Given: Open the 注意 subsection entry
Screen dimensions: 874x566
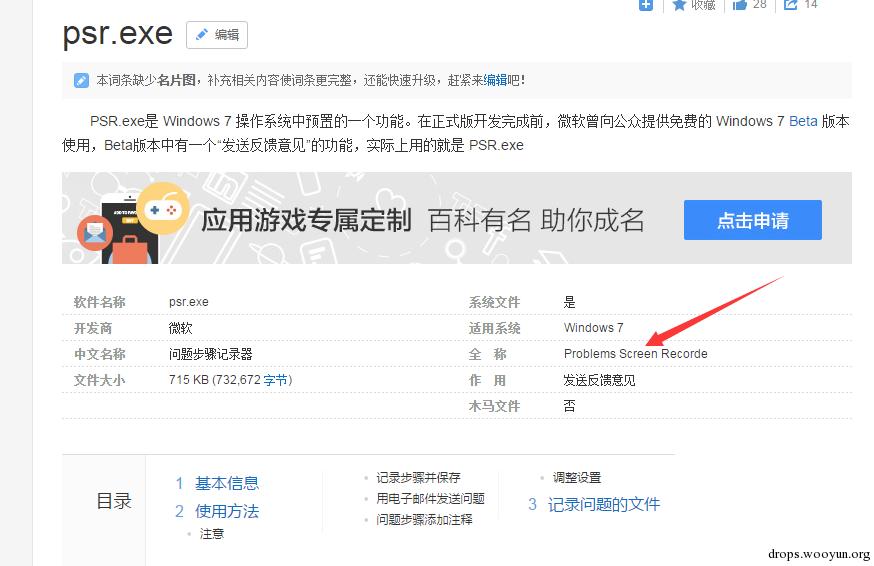Looking at the screenshot, I should click(x=212, y=534).
